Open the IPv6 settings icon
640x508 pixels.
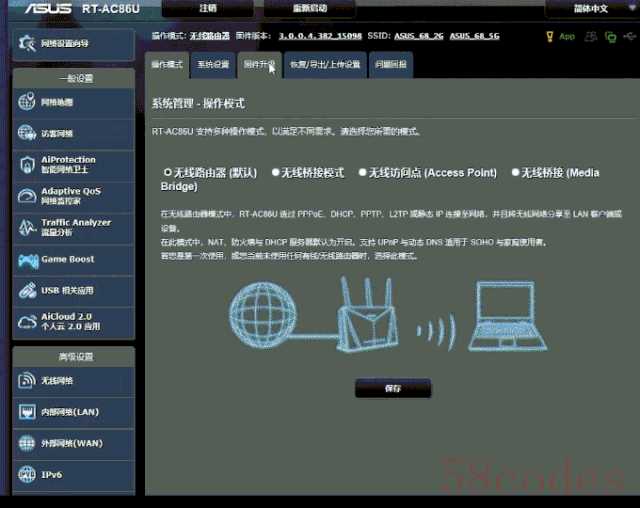pyautogui.click(x=27, y=475)
